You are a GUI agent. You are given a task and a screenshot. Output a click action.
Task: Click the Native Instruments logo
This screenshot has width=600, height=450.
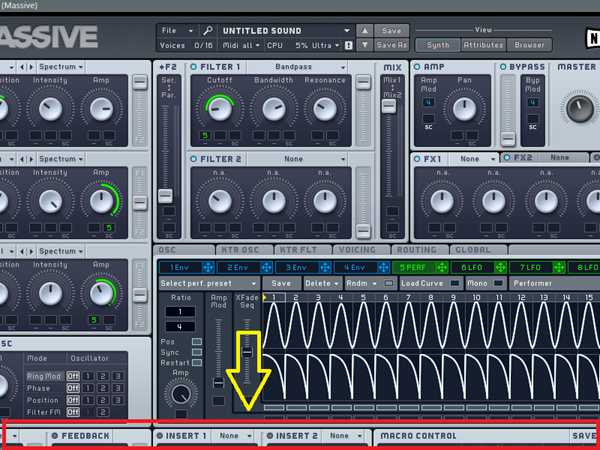(x=592, y=38)
